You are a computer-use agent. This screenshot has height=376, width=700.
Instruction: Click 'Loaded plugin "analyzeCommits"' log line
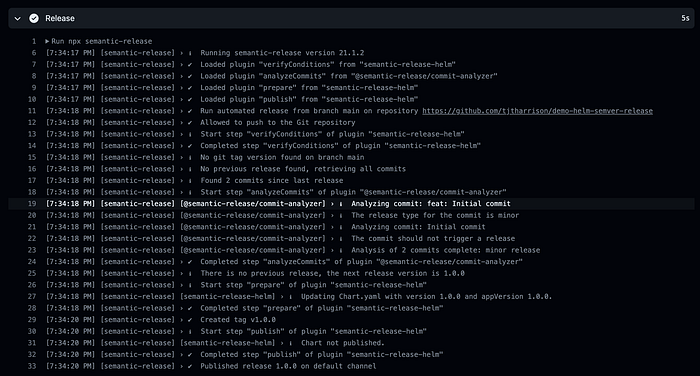349,76
